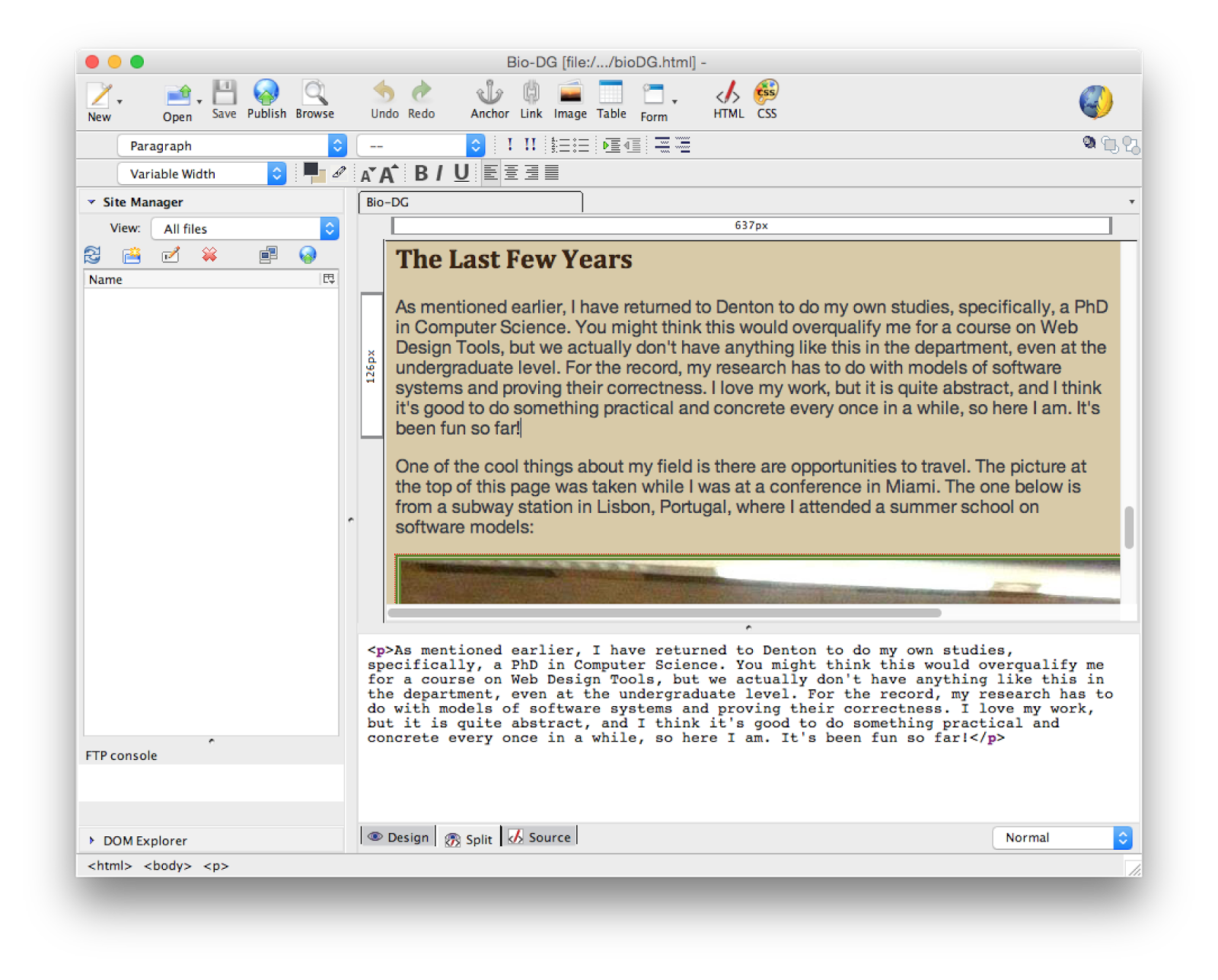Insert an Image from the toolbar

tap(570, 100)
